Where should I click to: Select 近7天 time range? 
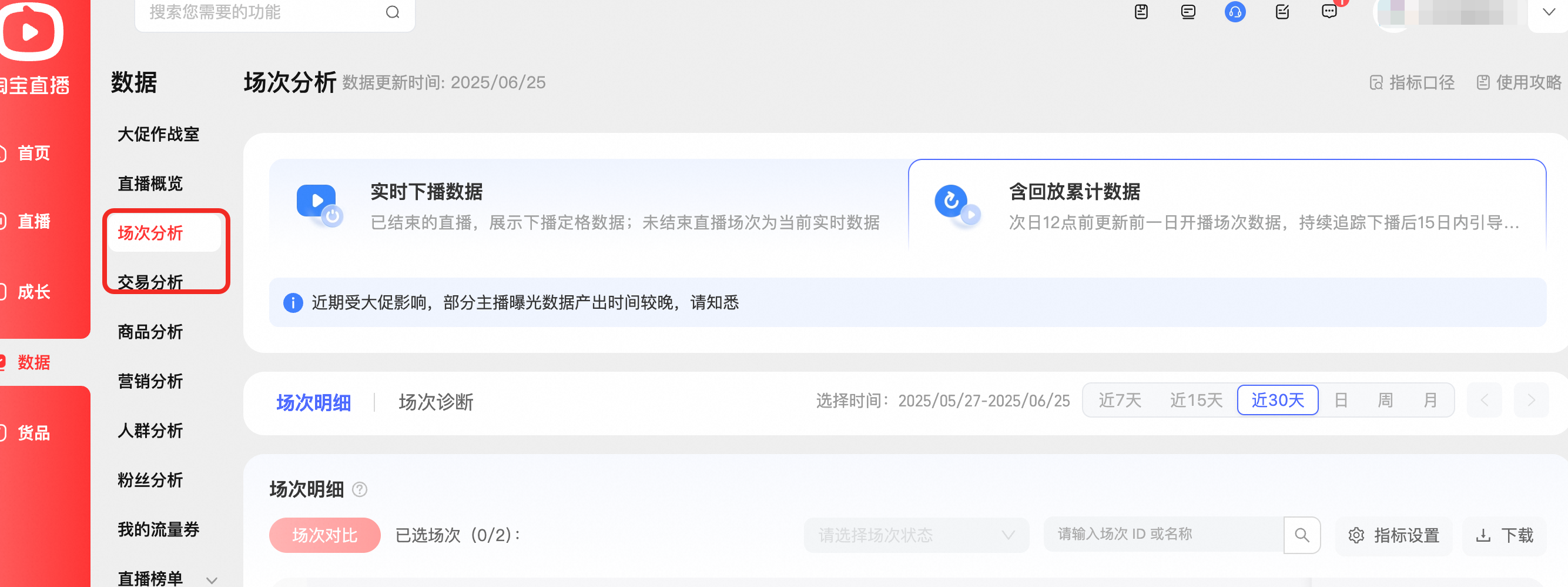coord(1120,400)
